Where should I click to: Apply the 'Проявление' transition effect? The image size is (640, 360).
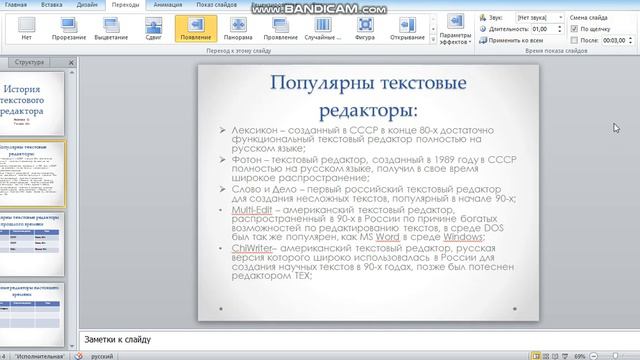(280, 29)
